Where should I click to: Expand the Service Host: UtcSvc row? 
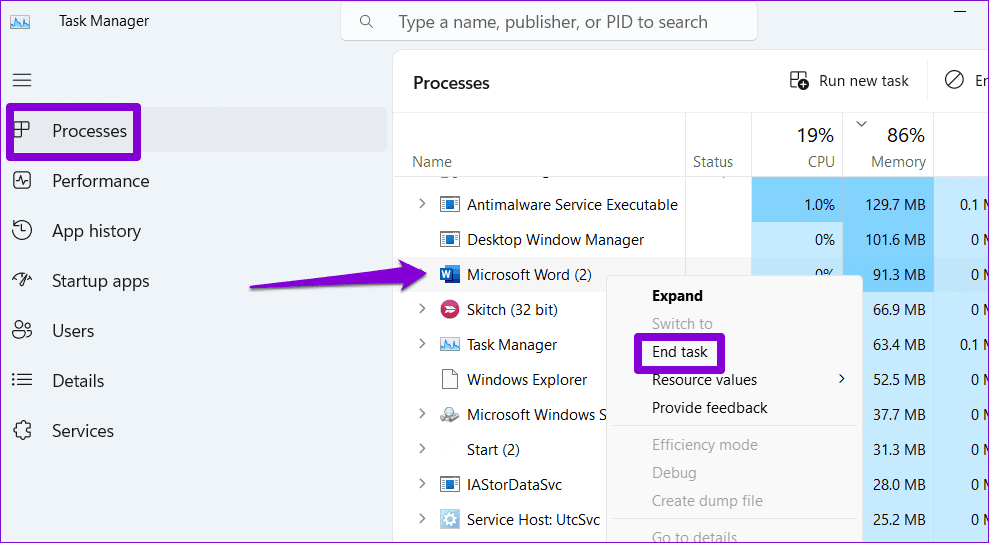click(x=423, y=519)
